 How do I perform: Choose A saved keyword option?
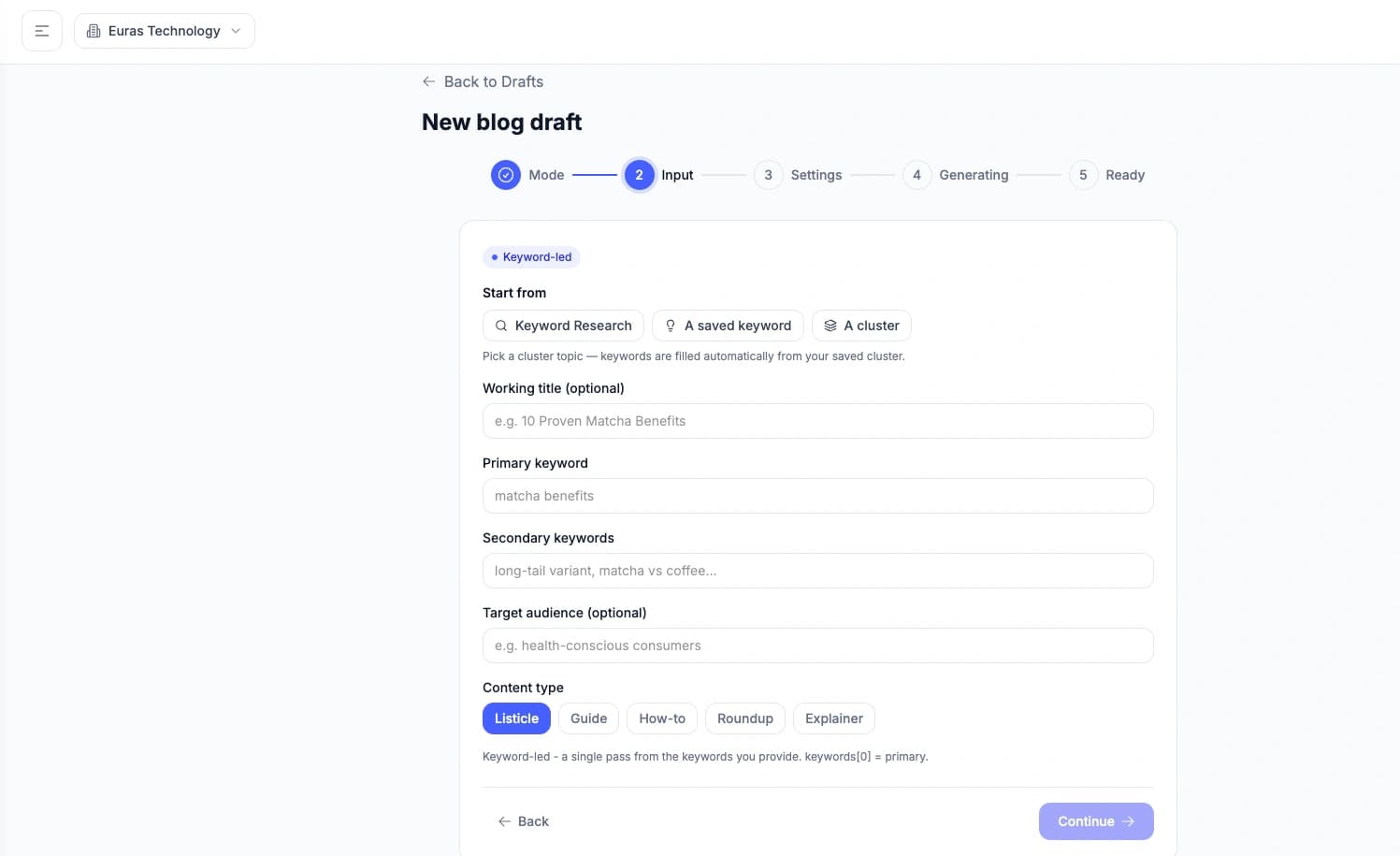728,326
